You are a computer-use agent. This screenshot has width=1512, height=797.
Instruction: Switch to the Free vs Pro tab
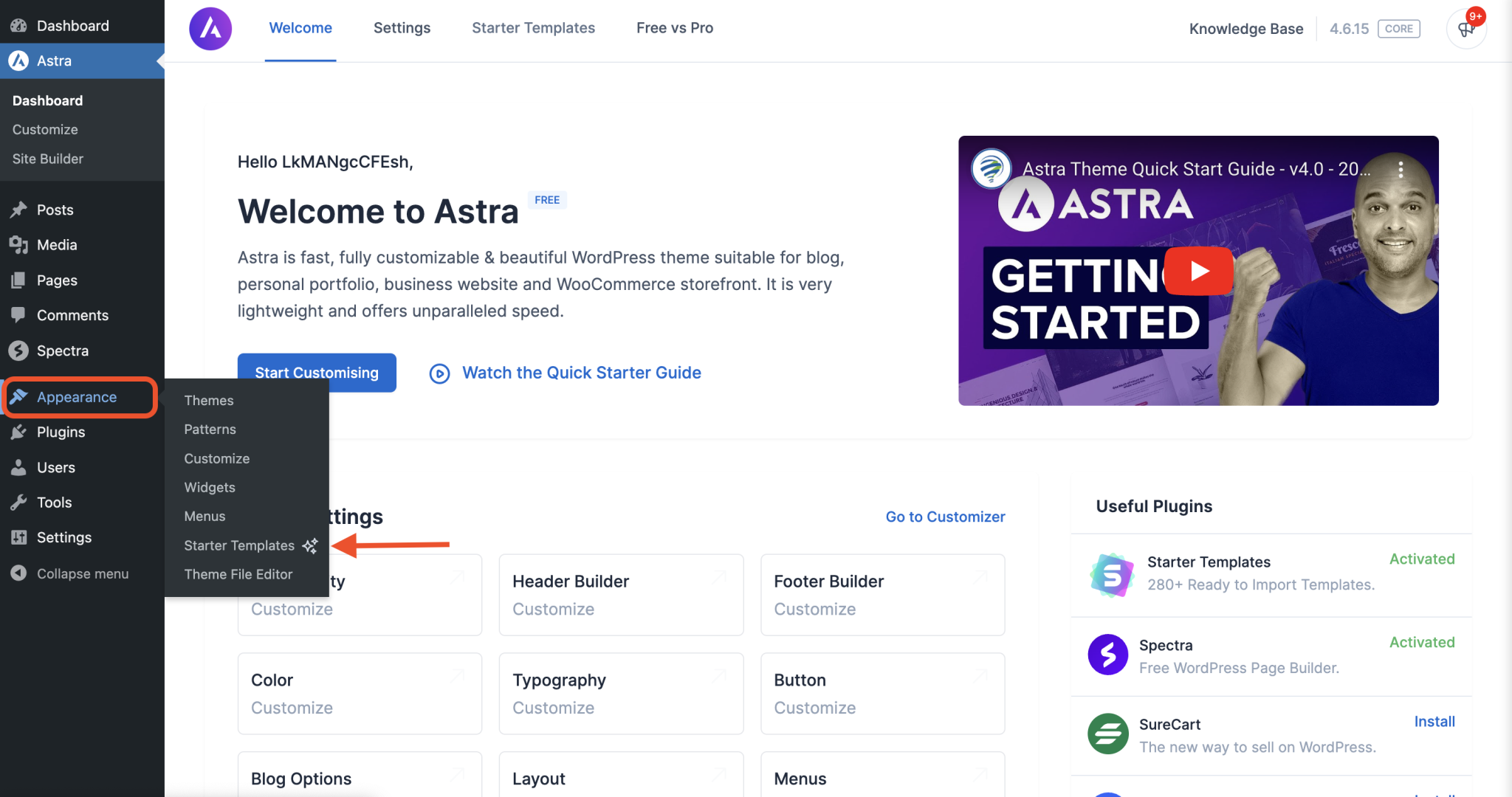674,28
